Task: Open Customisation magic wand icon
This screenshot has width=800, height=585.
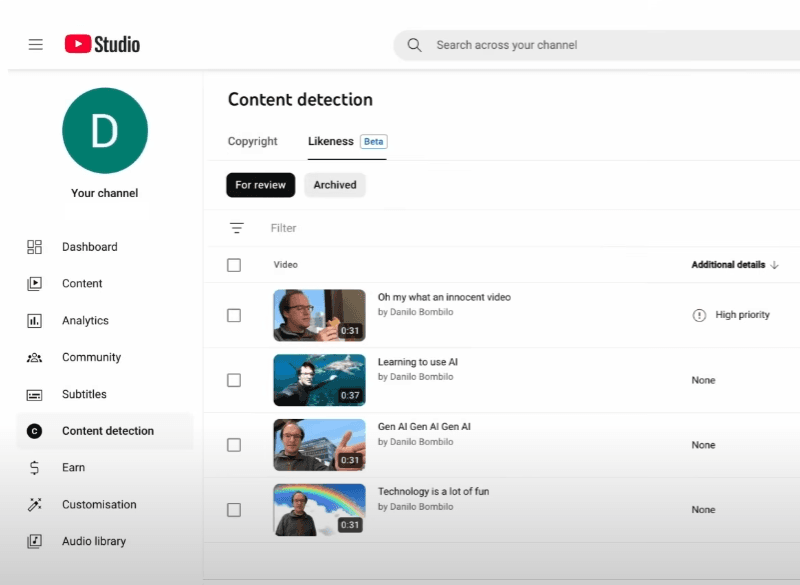Action: point(35,505)
